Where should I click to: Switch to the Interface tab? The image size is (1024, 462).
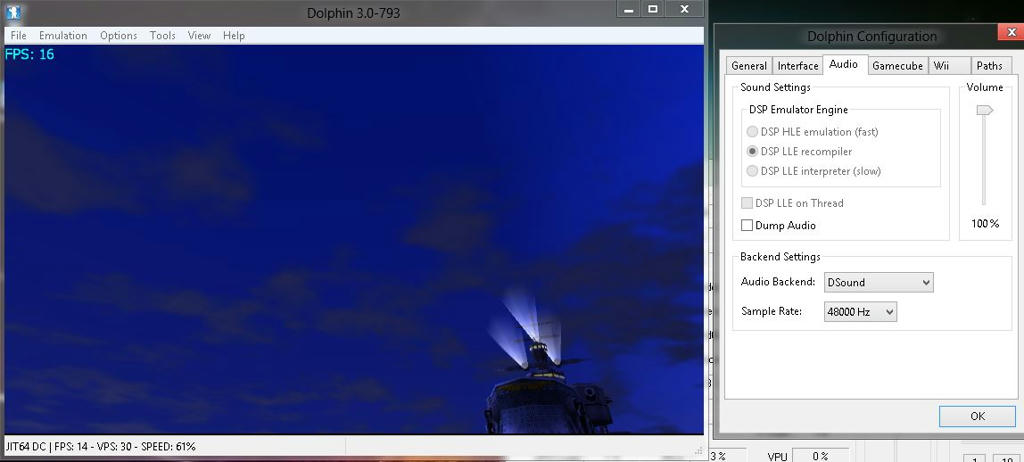click(x=797, y=65)
